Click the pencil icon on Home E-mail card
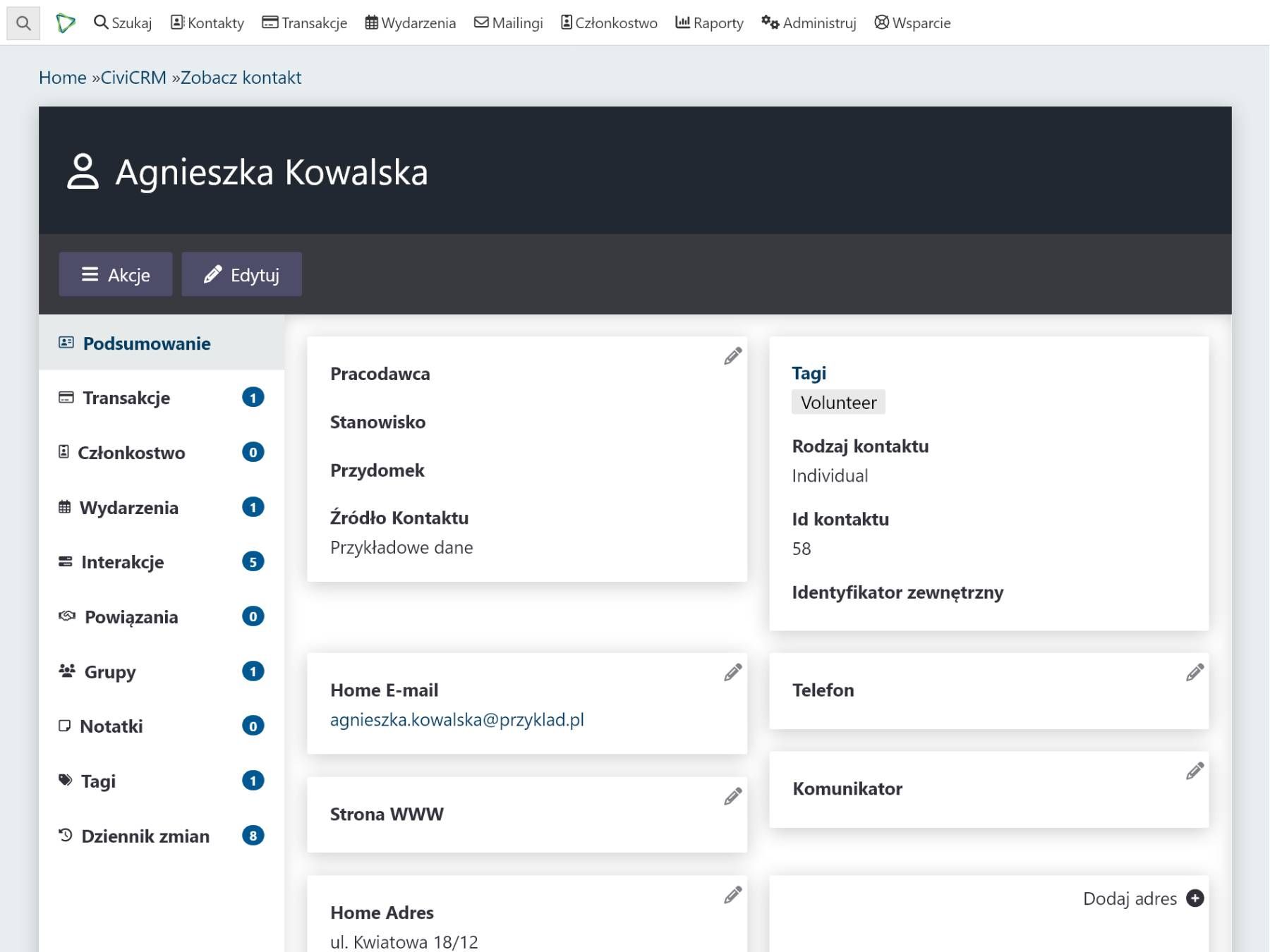This screenshot has height=952, width=1270. pos(732,673)
